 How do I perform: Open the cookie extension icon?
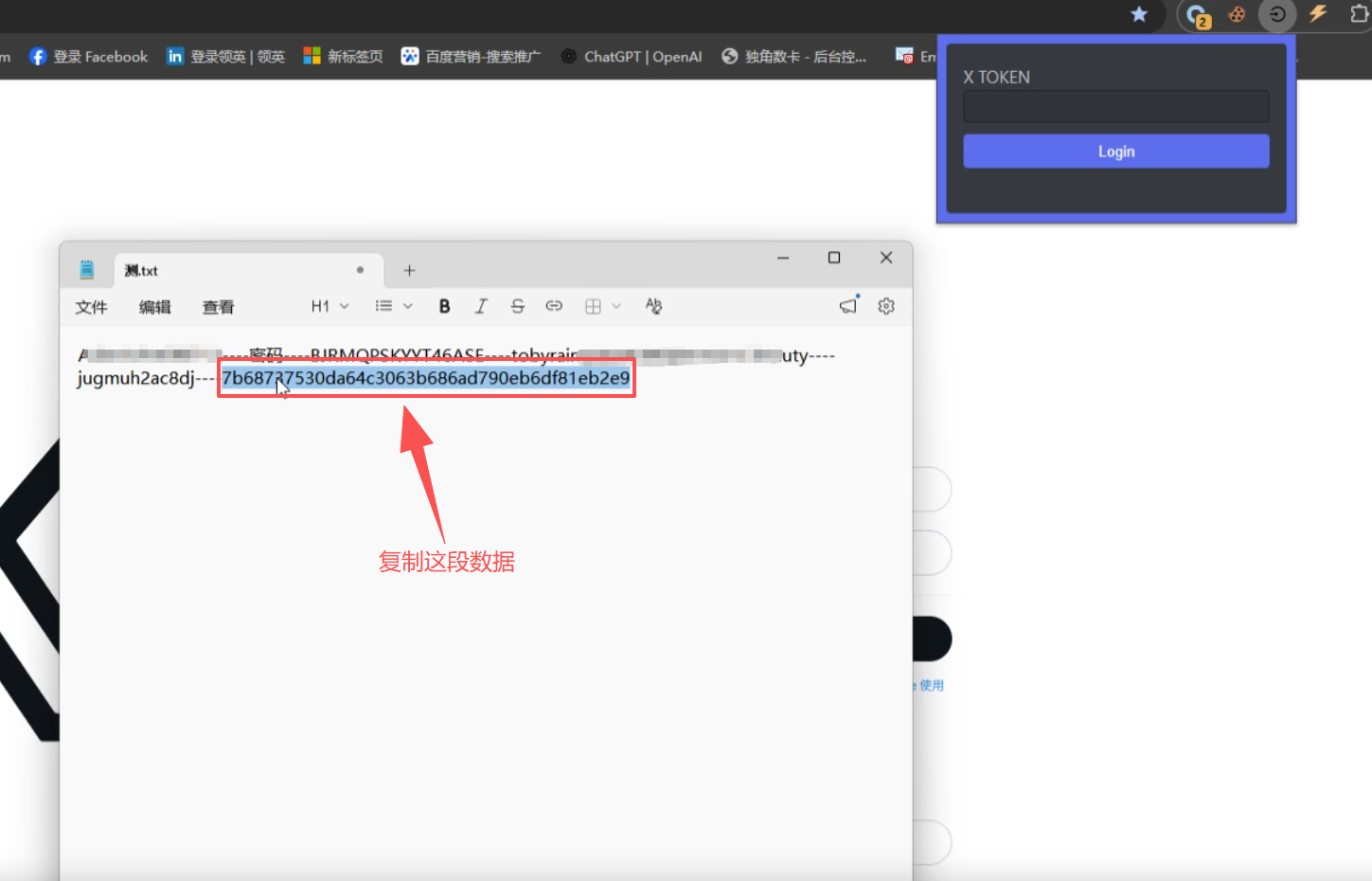coord(1237,14)
